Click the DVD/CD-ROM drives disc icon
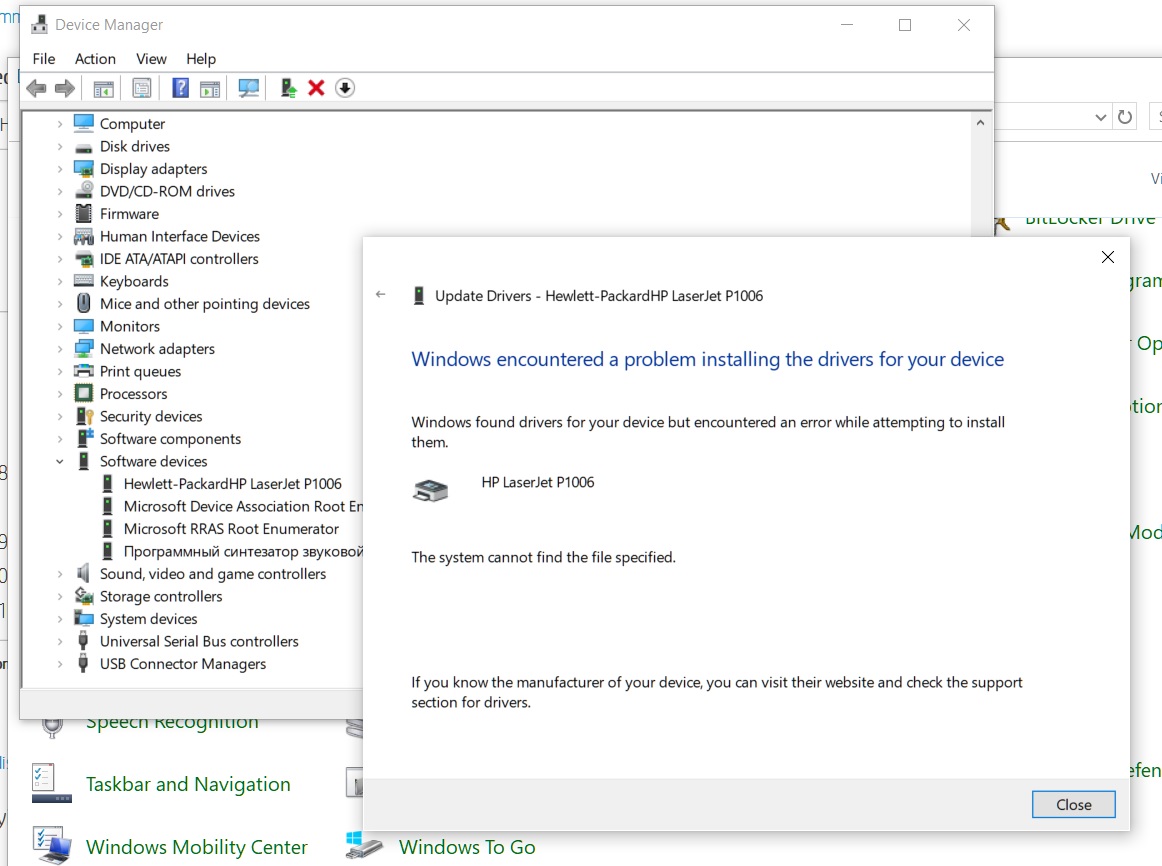The width and height of the screenshot is (1162, 866). pos(84,191)
